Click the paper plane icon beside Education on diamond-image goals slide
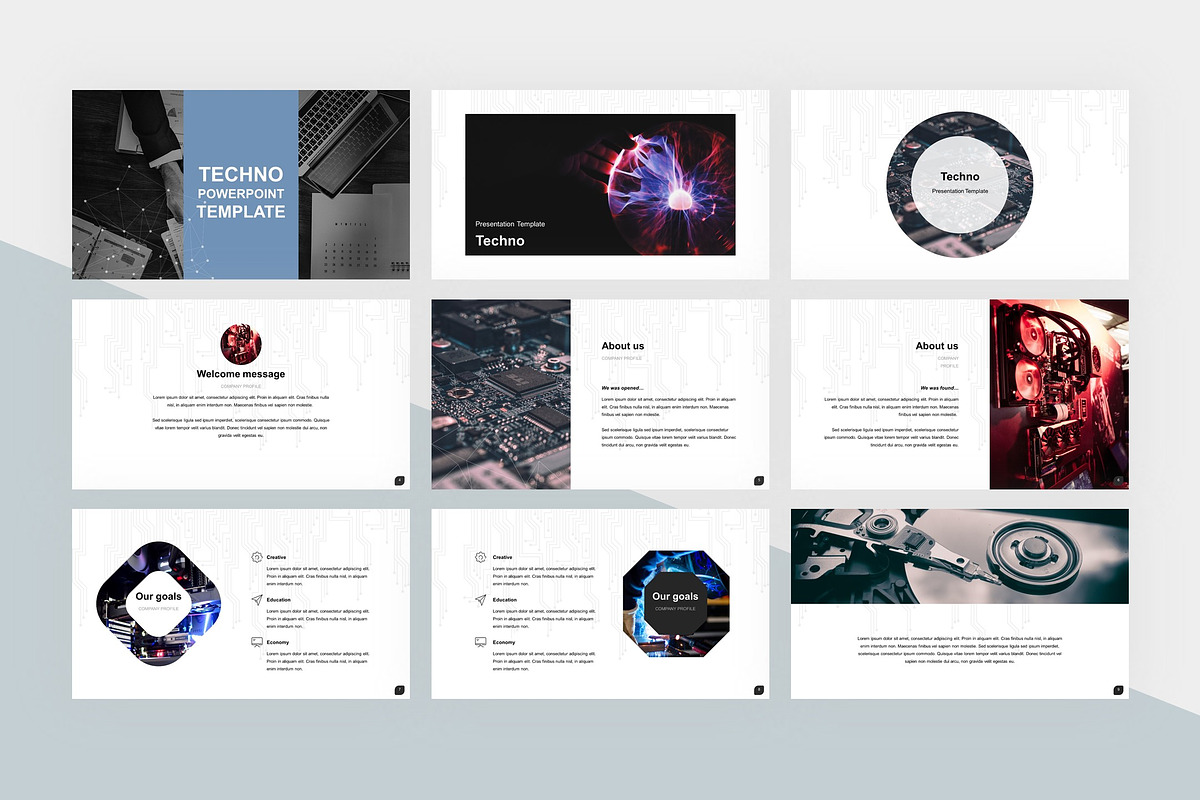The height and width of the screenshot is (800, 1200). coord(257,600)
